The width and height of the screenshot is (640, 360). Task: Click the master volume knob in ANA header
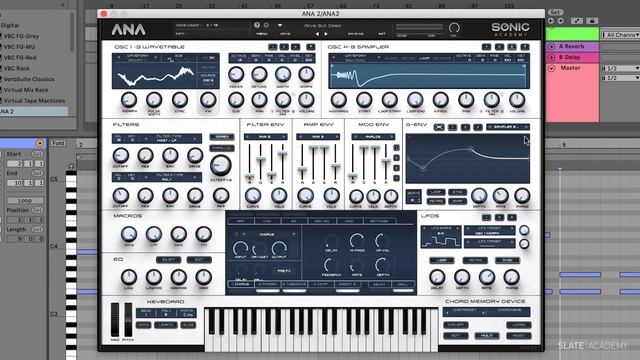454,28
